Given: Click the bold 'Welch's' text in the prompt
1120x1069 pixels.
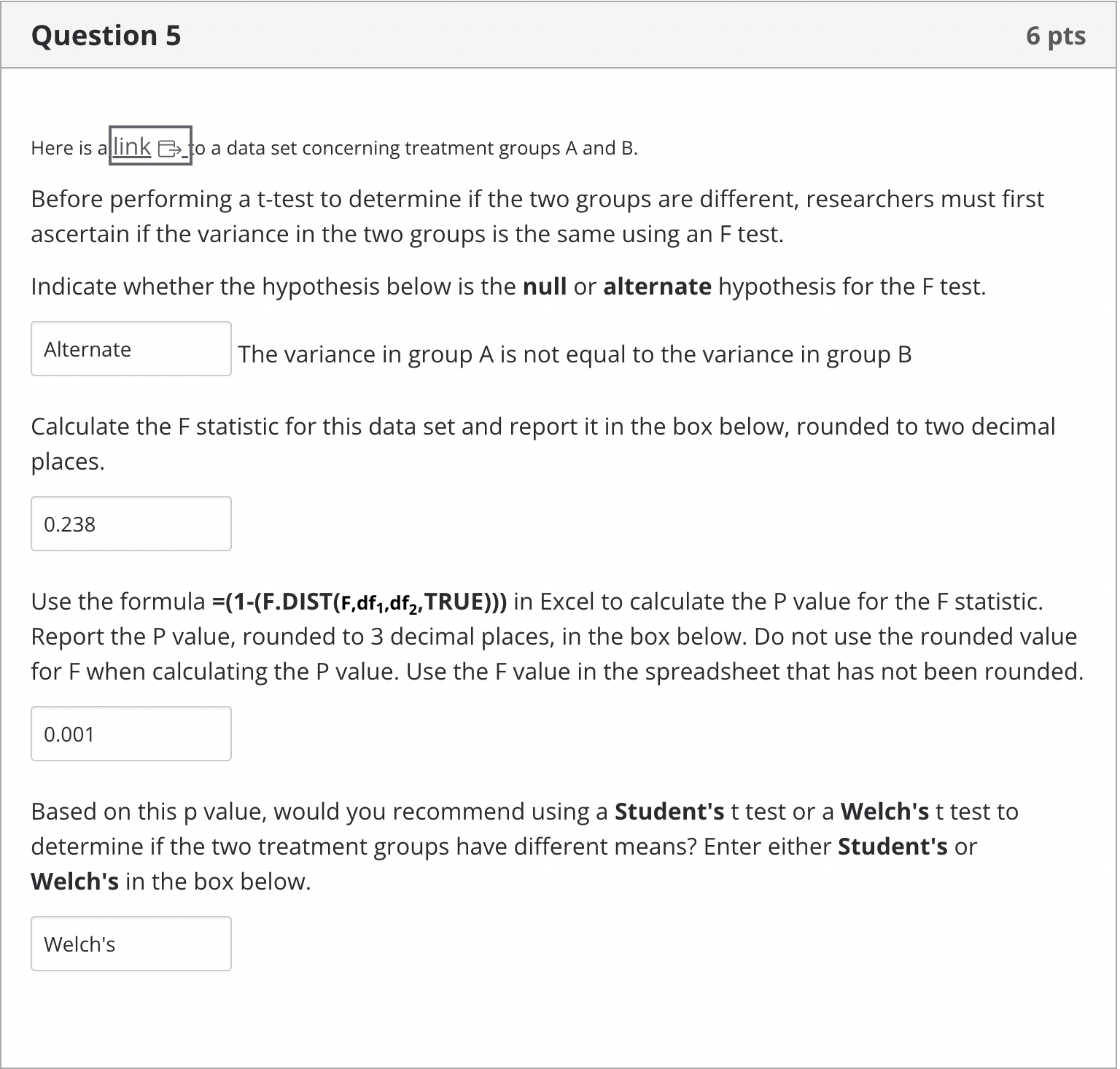Looking at the screenshot, I should (883, 811).
